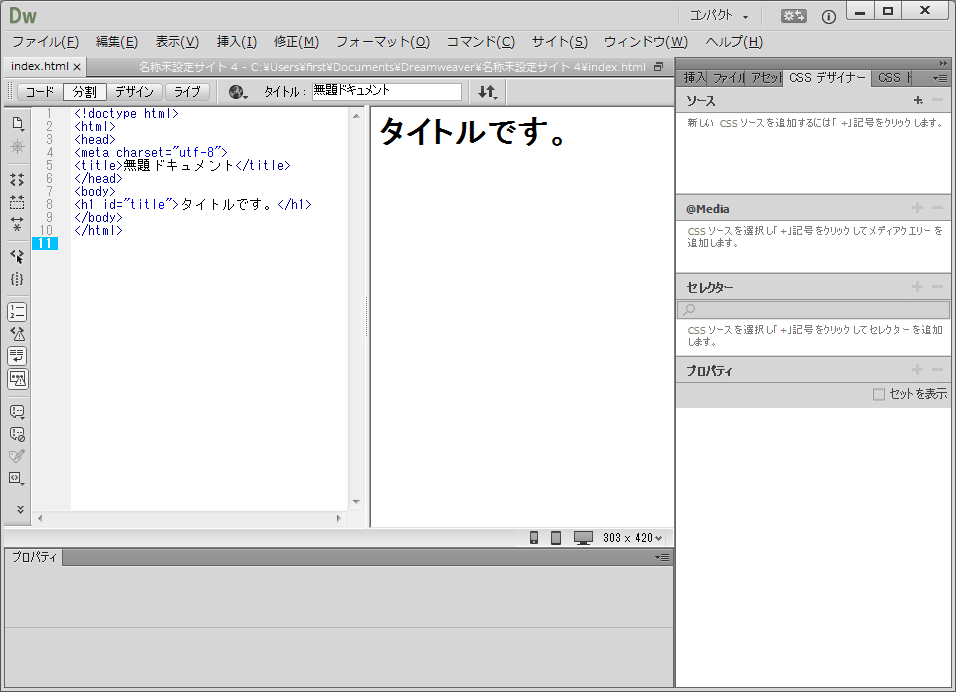Click the Balance Braces icon
The width and height of the screenshot is (956, 692).
pyautogui.click(x=17, y=279)
